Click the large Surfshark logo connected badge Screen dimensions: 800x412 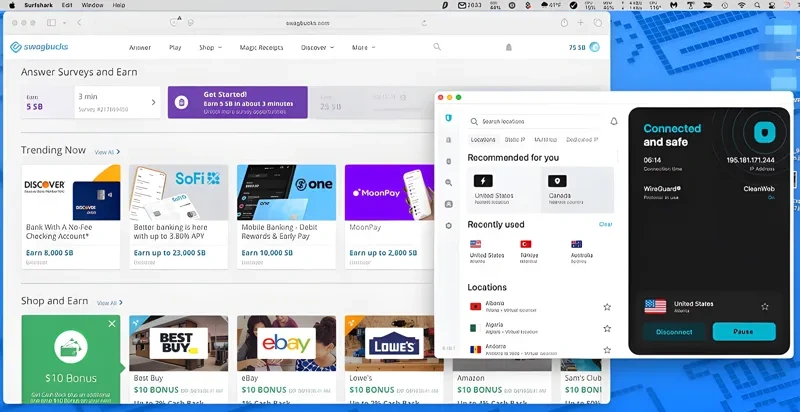(x=765, y=133)
